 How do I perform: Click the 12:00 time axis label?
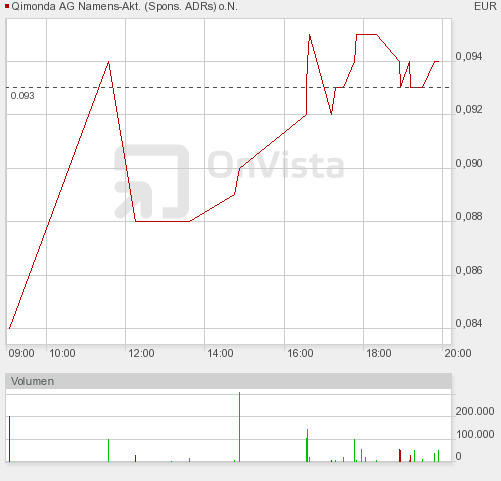[141, 353]
